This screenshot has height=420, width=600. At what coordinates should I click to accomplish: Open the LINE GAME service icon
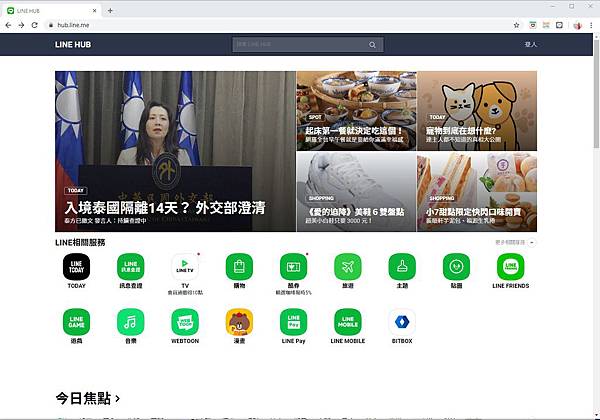coord(76,322)
